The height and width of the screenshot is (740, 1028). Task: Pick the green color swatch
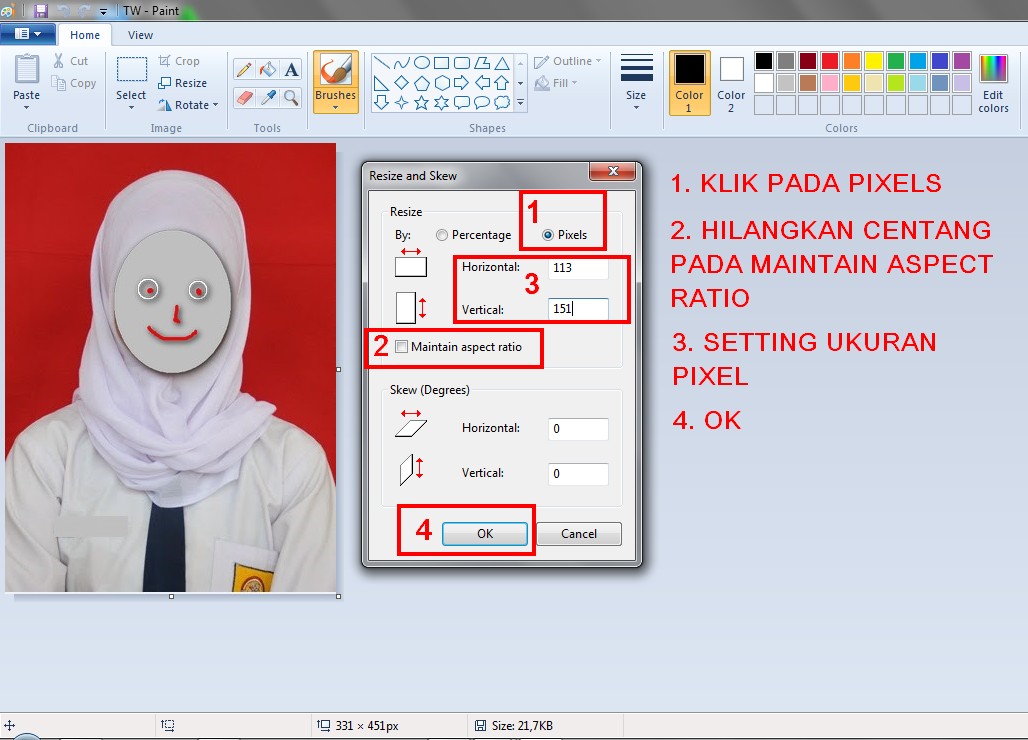click(x=896, y=61)
